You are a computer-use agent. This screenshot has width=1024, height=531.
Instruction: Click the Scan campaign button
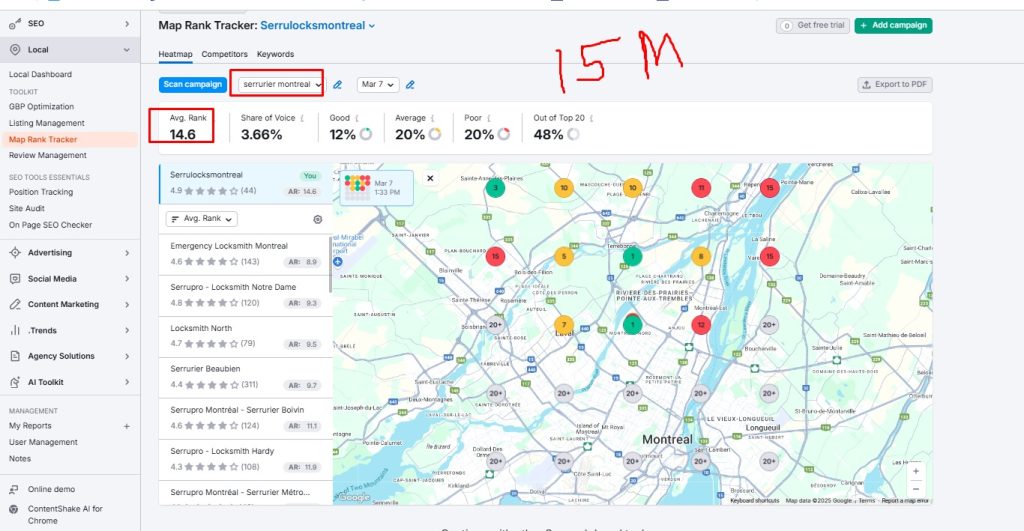(x=193, y=84)
